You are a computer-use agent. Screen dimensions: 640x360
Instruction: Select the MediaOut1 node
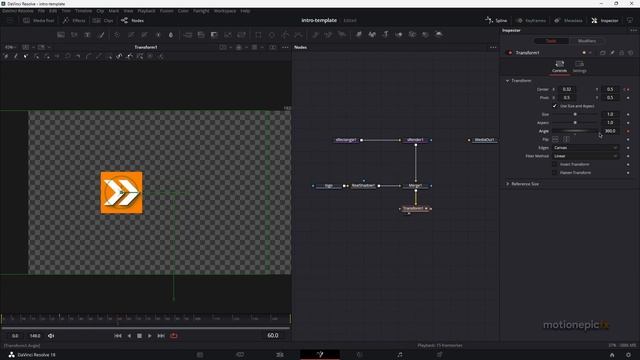(x=484, y=140)
